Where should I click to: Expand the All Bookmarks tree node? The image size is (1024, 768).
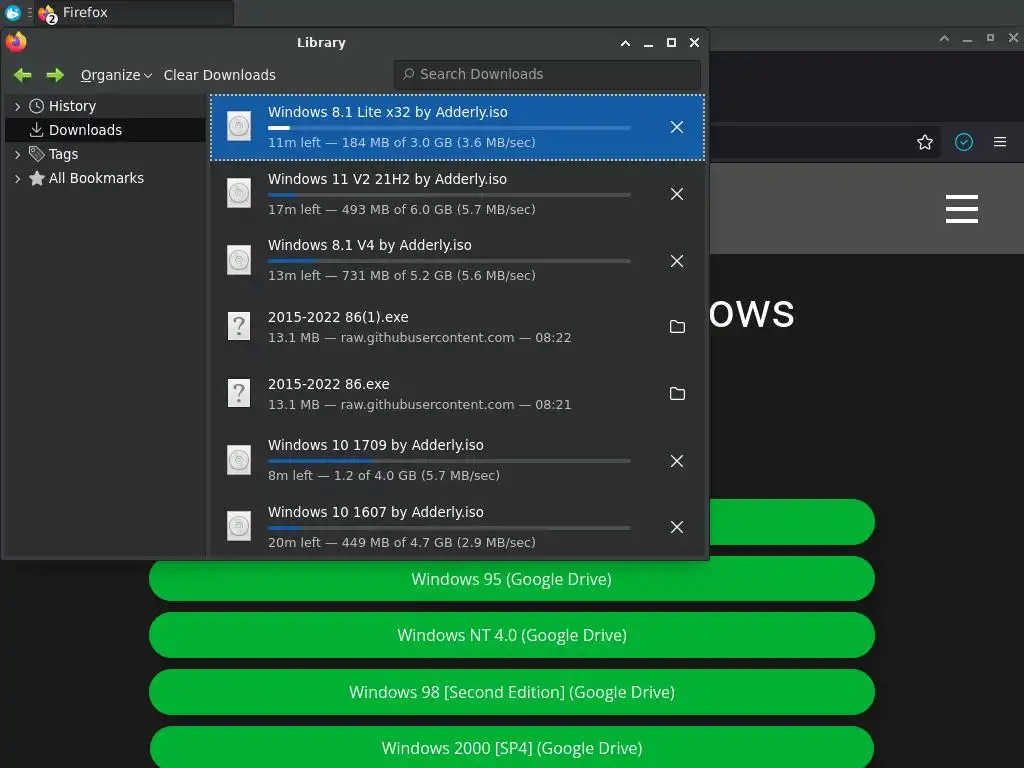(x=18, y=178)
